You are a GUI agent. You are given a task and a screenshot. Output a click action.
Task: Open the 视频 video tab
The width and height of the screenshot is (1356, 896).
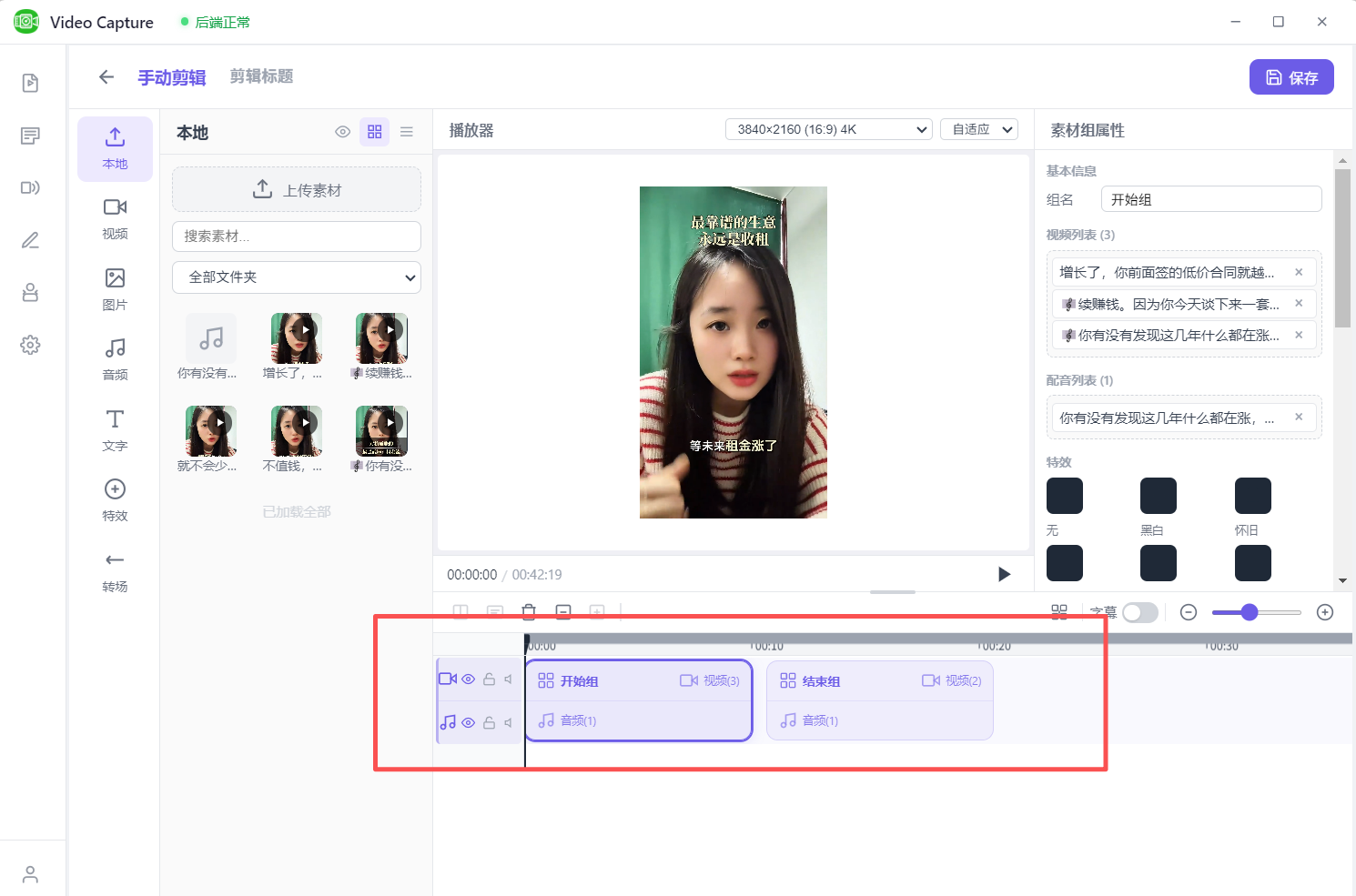[115, 219]
